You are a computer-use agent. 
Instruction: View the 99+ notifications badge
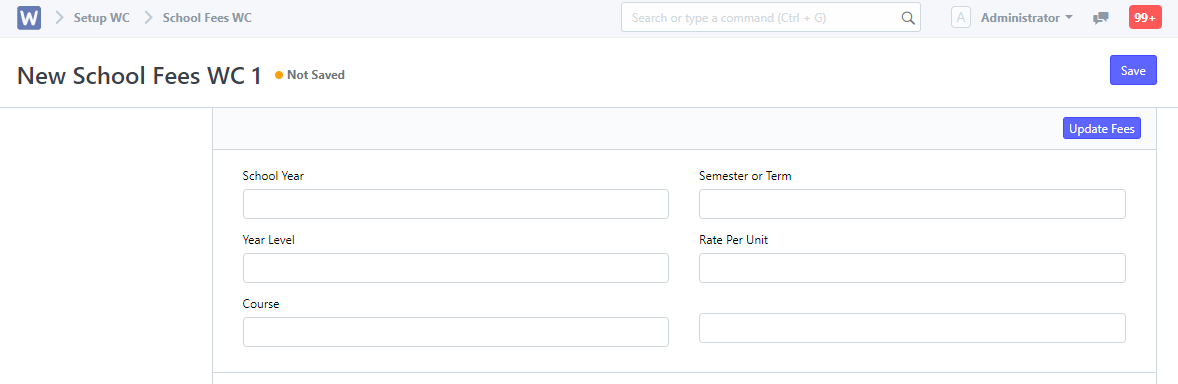pos(1145,18)
